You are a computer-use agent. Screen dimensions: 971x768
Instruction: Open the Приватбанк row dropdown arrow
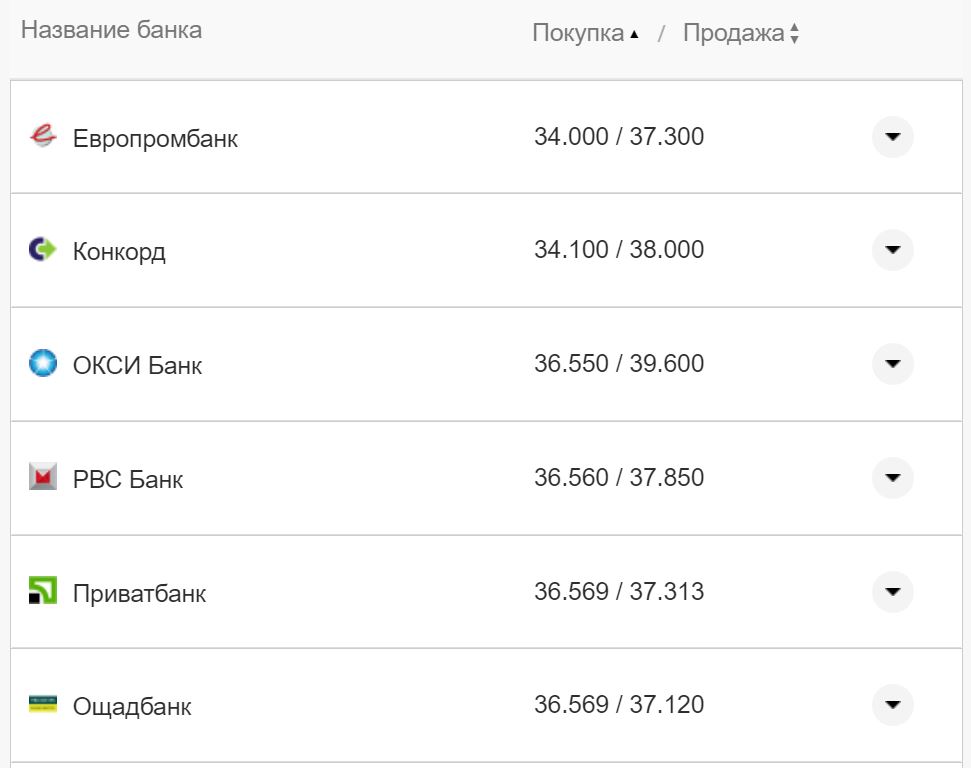coord(892,592)
